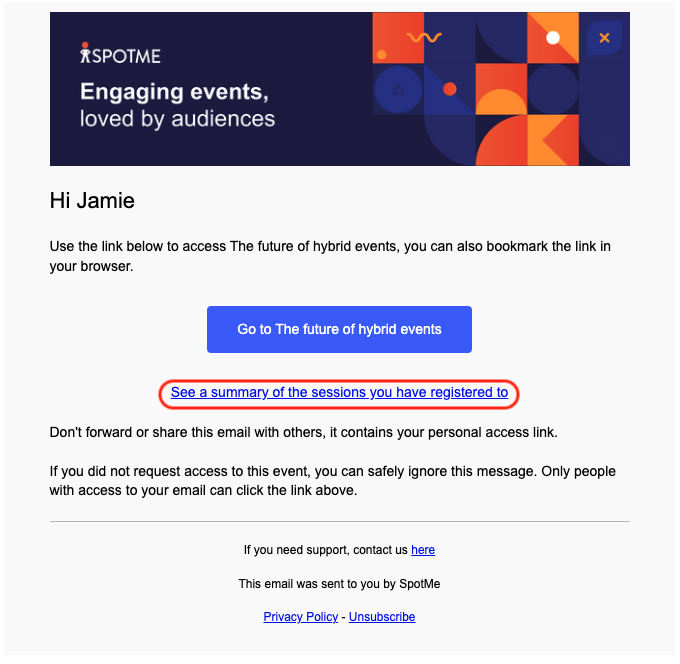The width and height of the screenshot is (680, 664).
Task: Click the orange squiggle wave graphic
Action: (424, 38)
